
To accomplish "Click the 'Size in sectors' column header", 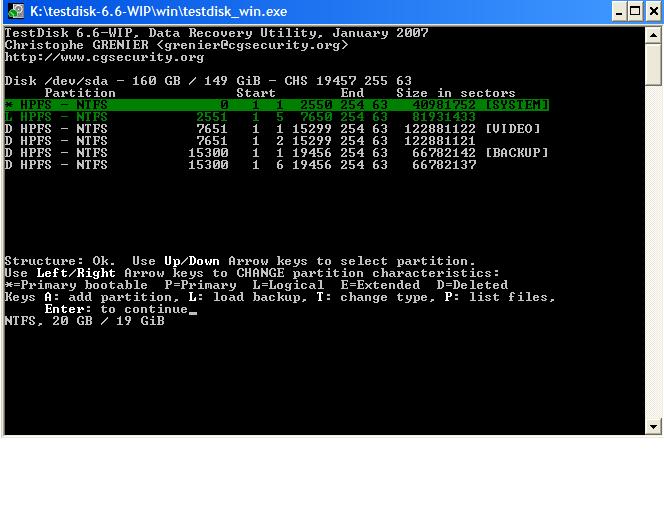I will pos(456,93).
